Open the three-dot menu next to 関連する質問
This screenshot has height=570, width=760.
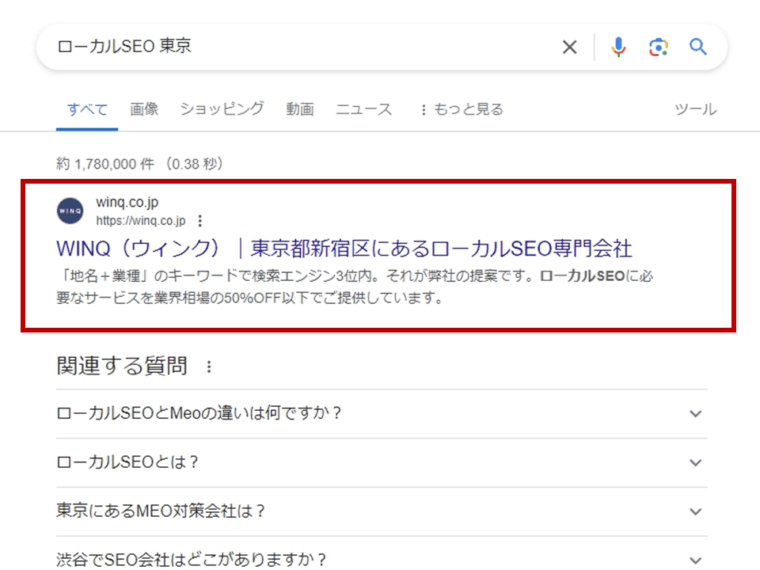209,367
